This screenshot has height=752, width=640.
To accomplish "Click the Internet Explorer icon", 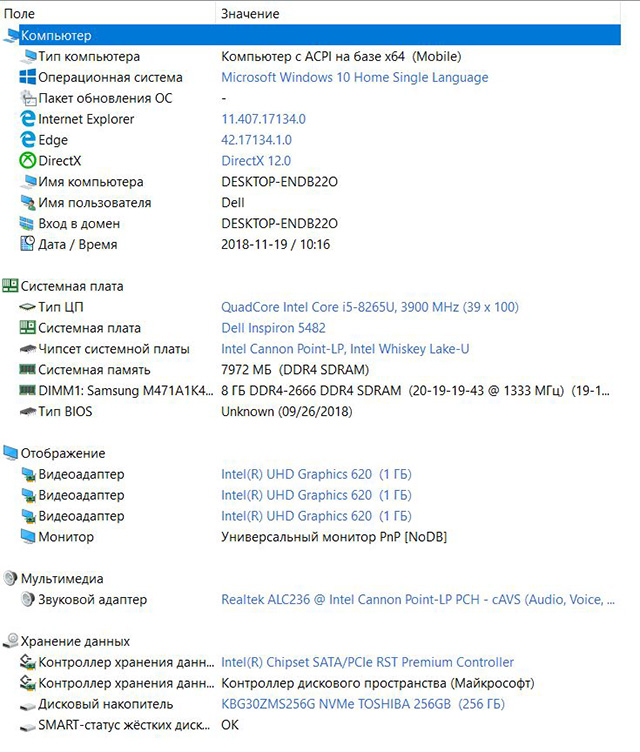I will point(28,118).
